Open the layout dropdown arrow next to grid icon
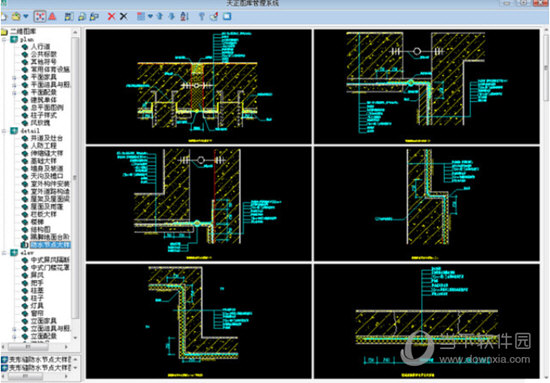Image resolution: width=550 pixels, height=383 pixels. coord(150,16)
